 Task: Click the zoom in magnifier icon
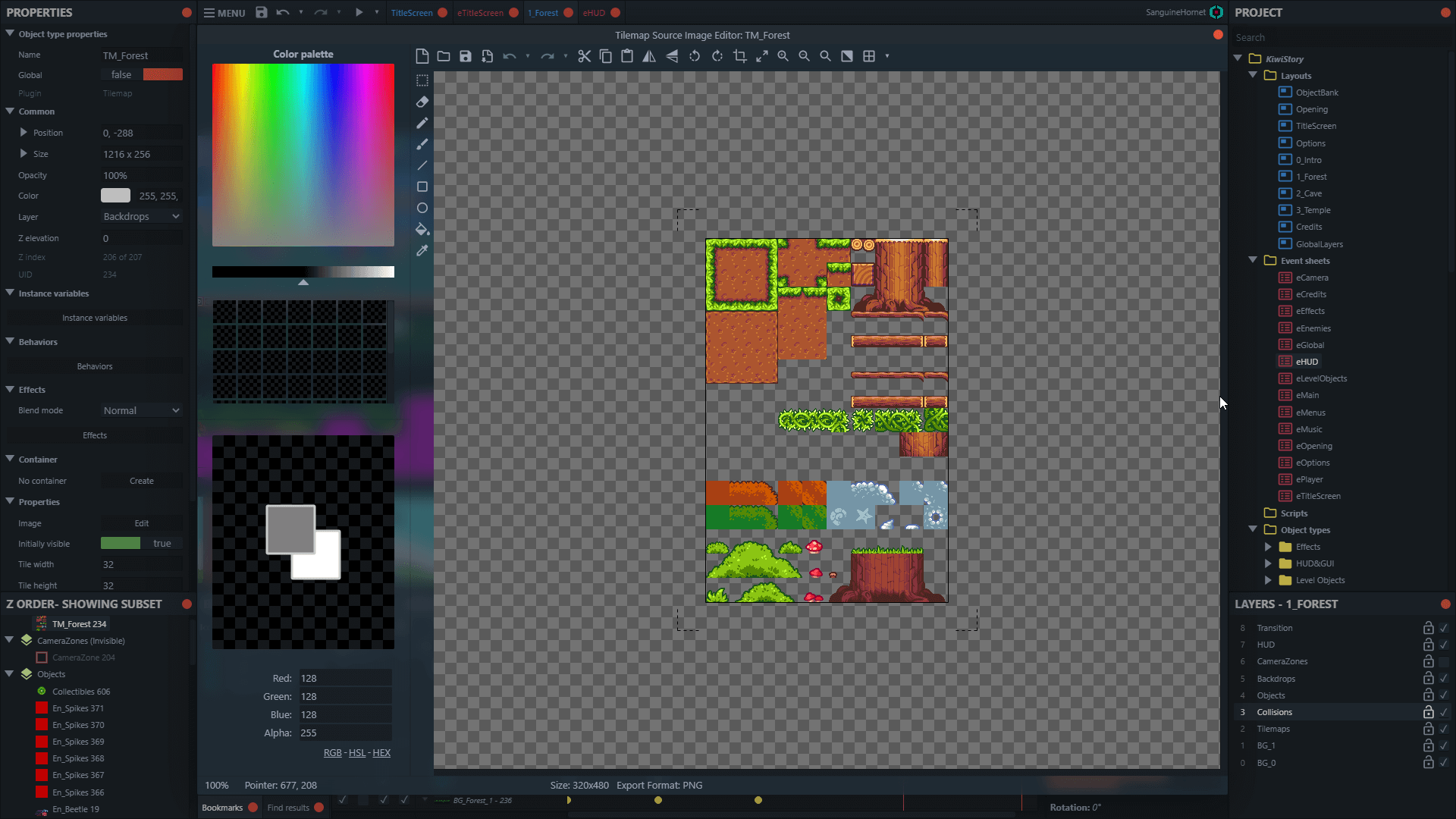(x=782, y=56)
